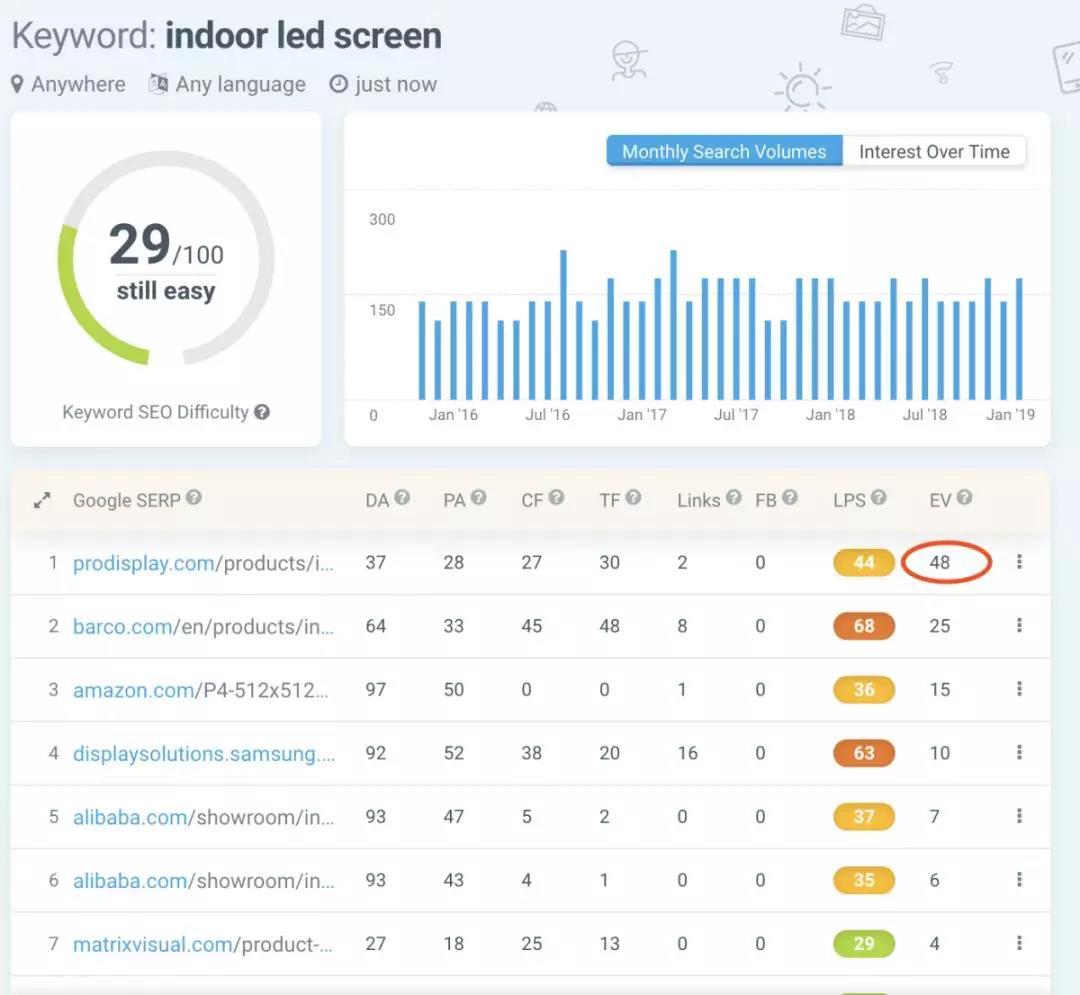The height and width of the screenshot is (995, 1080).
Task: Click the LPS badge 29 for matrixvisual.com
Action: tap(864, 943)
